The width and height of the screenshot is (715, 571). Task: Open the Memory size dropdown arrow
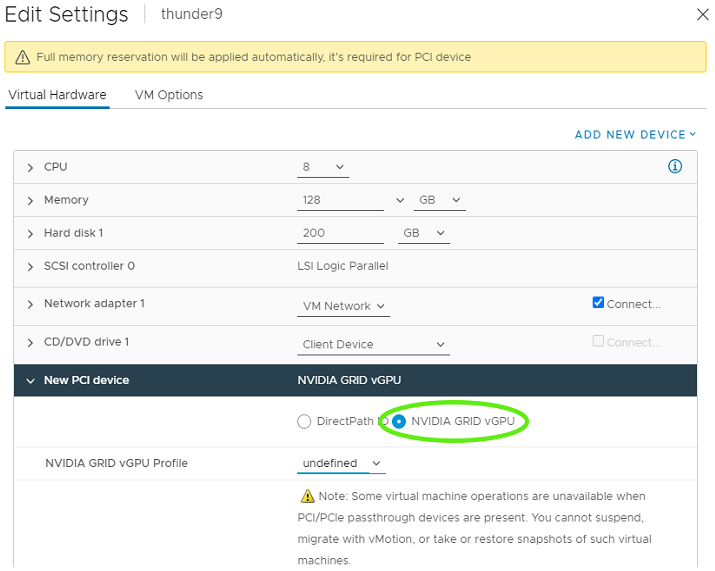(400, 200)
